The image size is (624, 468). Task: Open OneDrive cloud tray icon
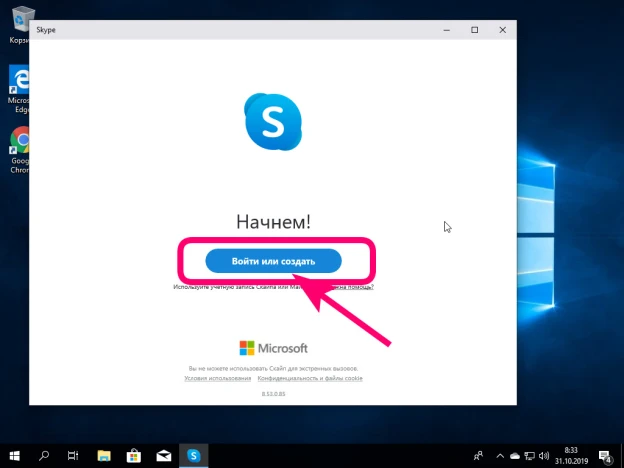click(x=515, y=456)
